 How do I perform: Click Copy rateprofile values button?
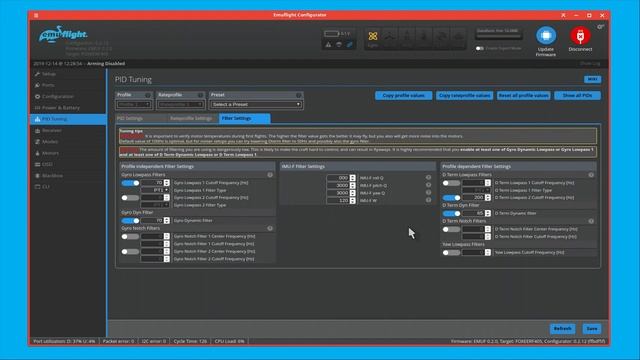(x=464, y=96)
